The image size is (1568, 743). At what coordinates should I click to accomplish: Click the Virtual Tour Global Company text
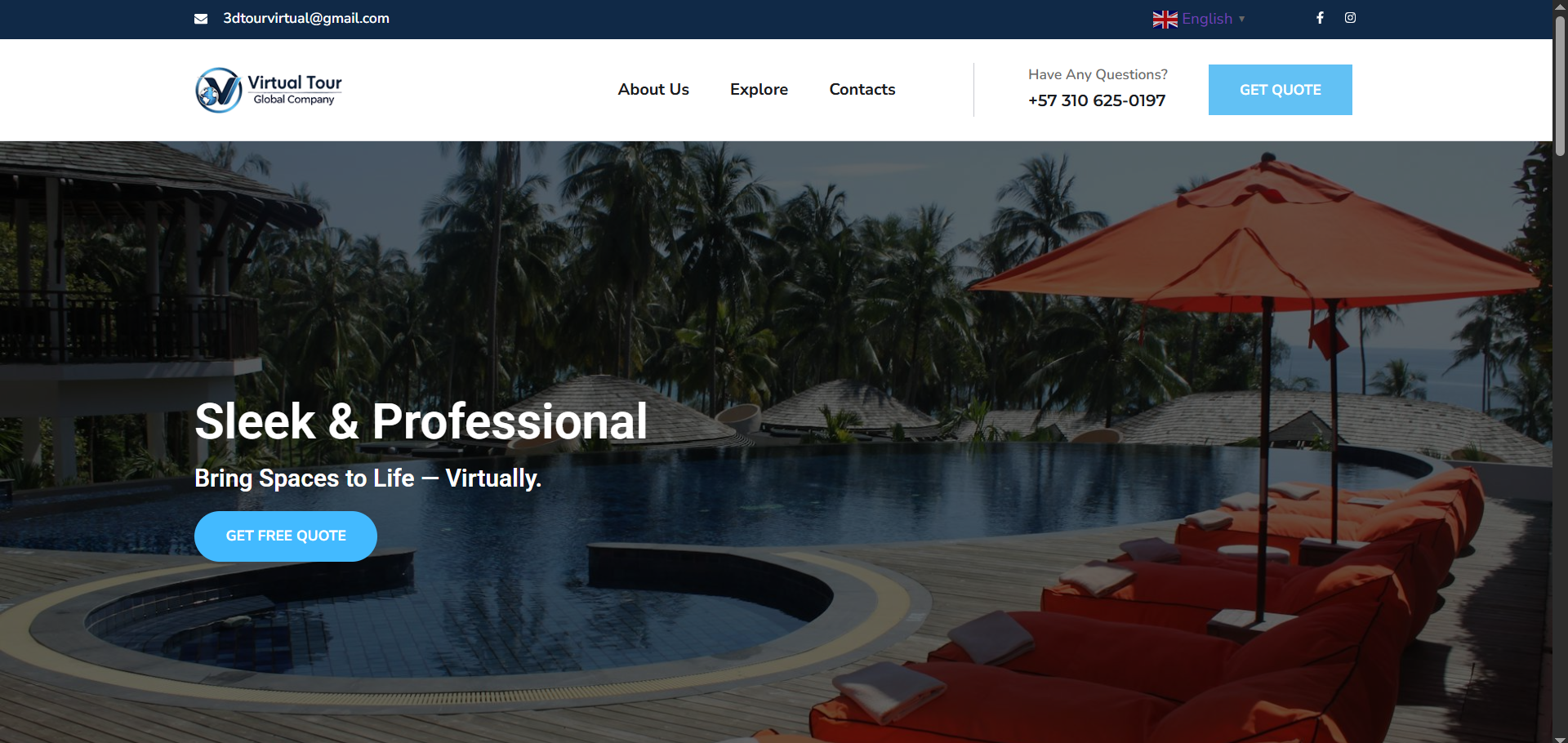(295, 90)
